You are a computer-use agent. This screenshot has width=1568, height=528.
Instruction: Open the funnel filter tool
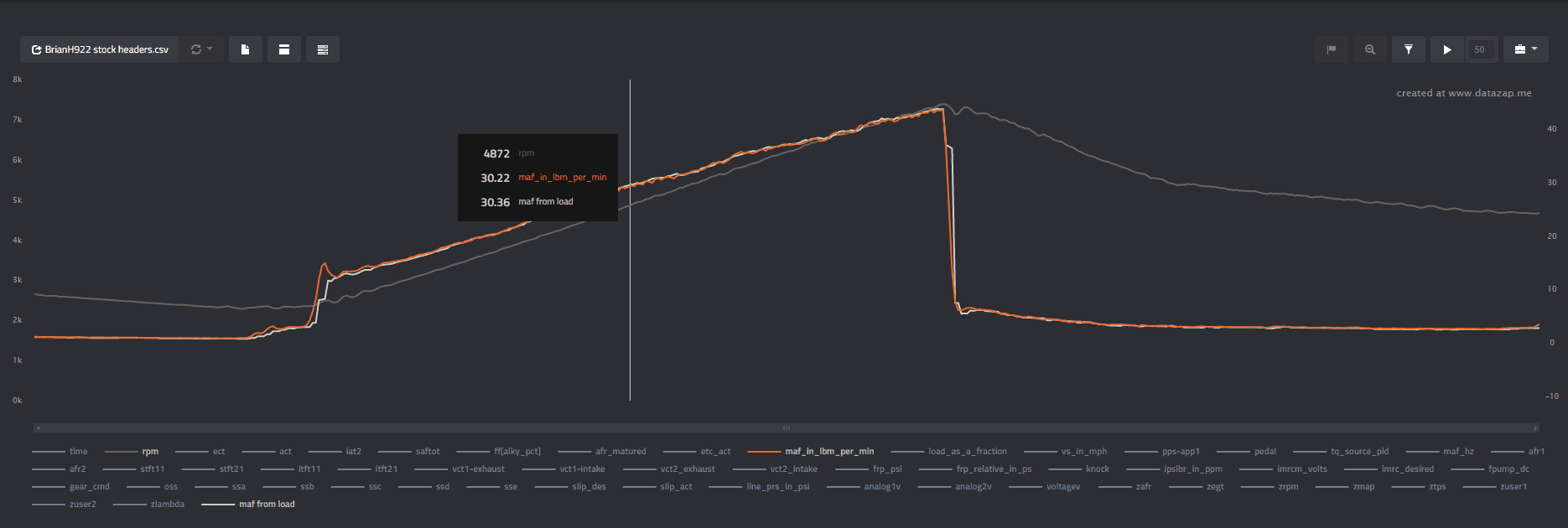(x=1409, y=49)
